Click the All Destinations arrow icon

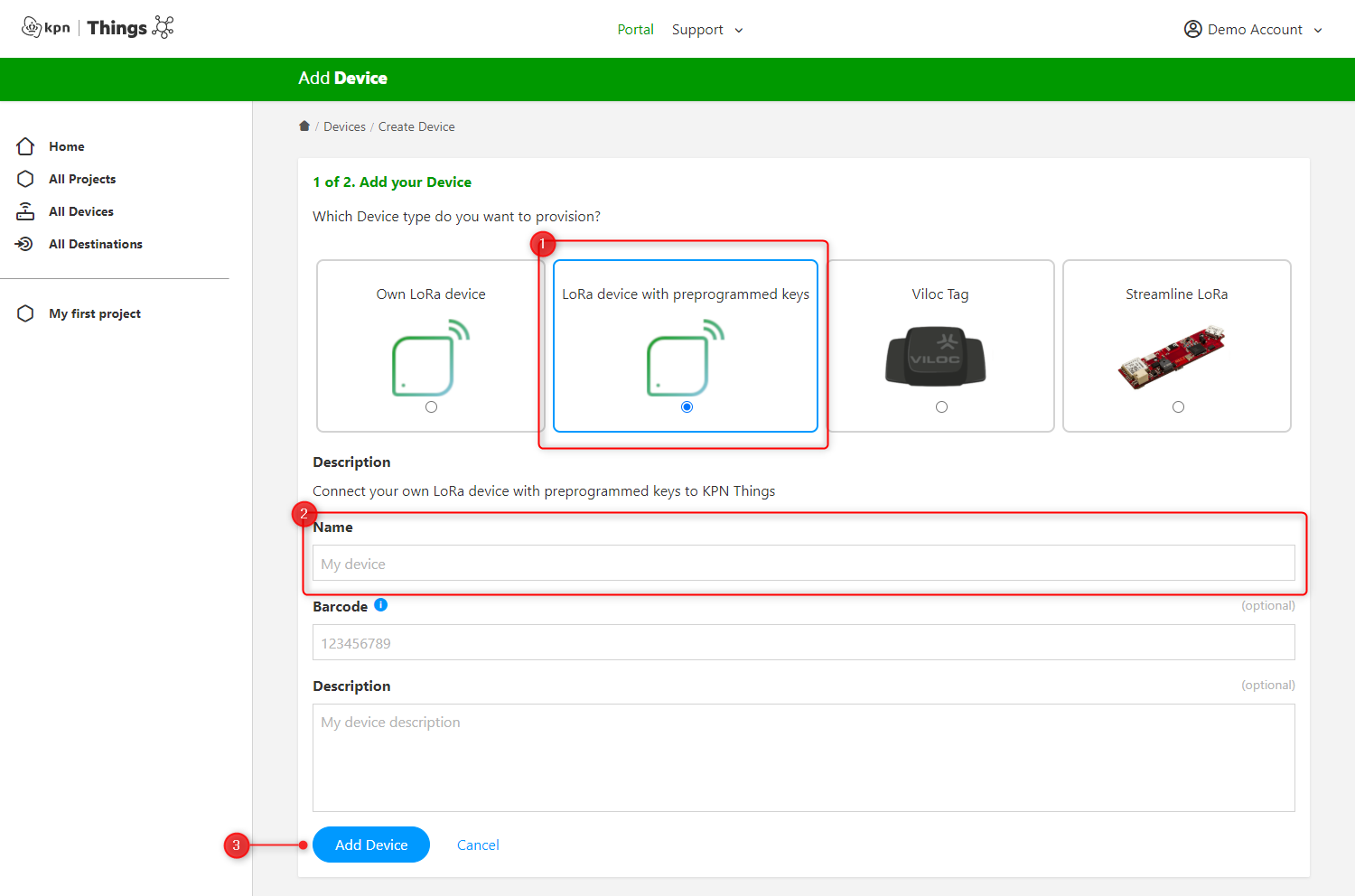pyautogui.click(x=25, y=244)
